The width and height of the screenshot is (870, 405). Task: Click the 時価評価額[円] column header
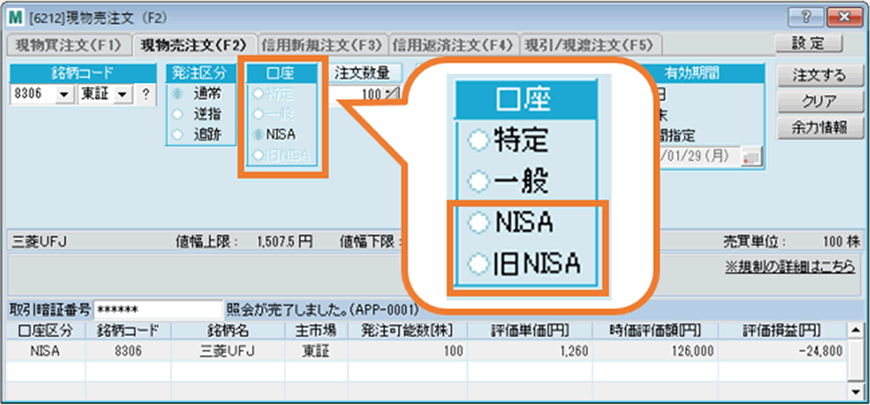tap(655, 331)
